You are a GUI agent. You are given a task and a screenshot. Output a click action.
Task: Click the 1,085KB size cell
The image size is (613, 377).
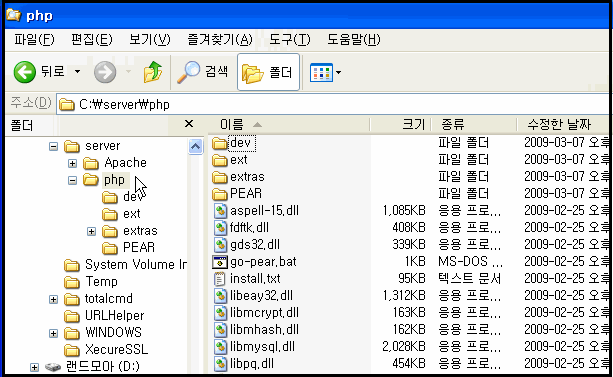point(404,211)
